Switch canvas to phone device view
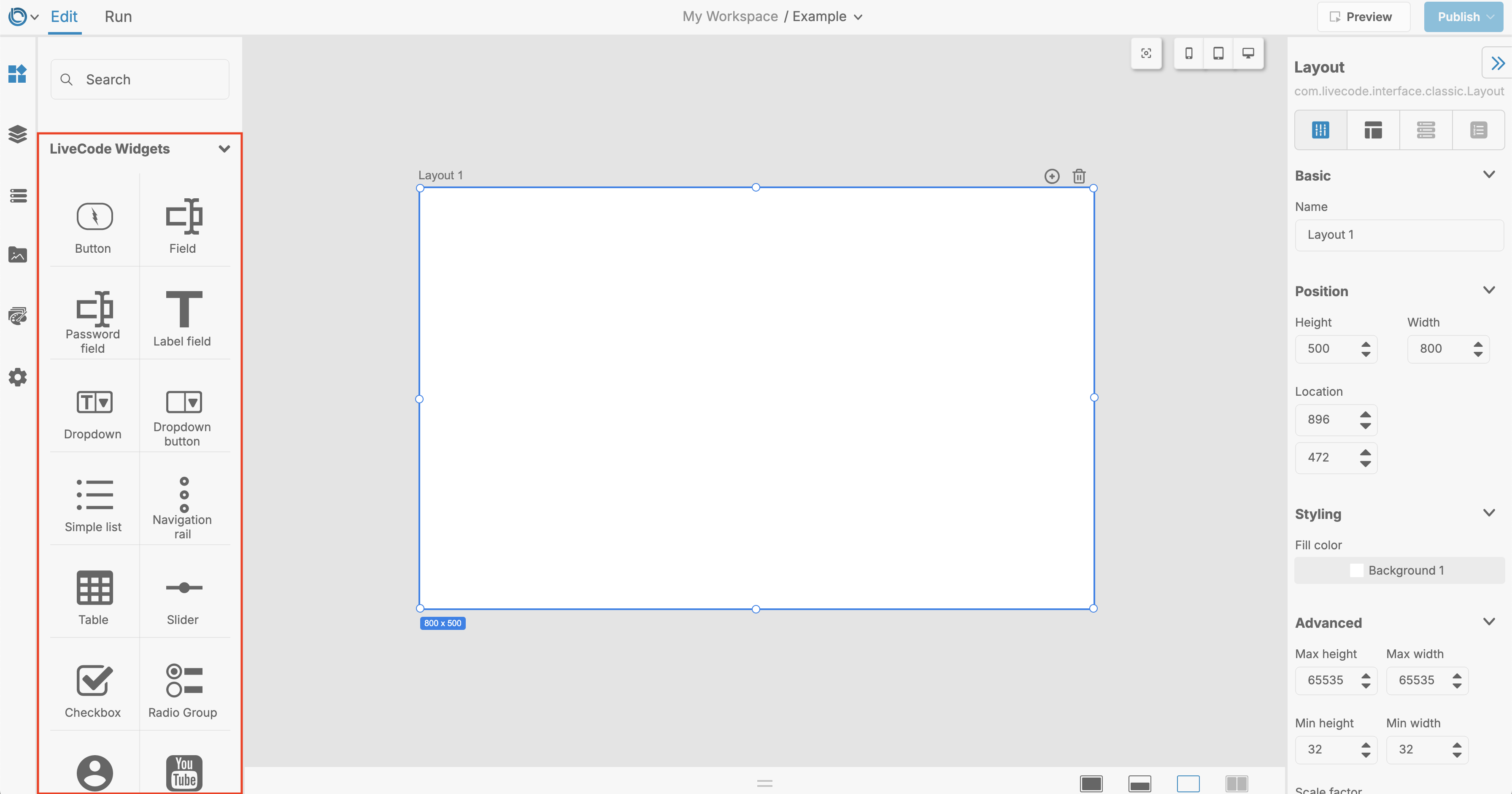Image resolution: width=1512 pixels, height=794 pixels. click(x=1188, y=54)
